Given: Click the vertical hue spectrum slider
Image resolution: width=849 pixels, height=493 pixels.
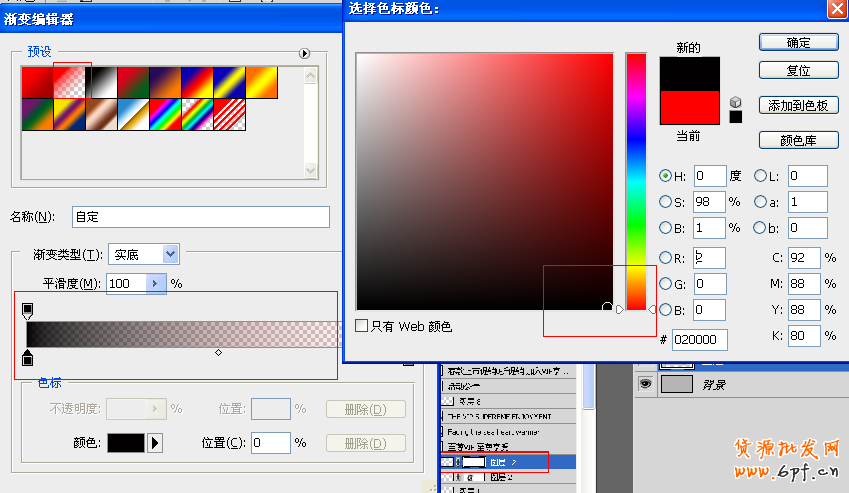Looking at the screenshot, I should click(636, 180).
